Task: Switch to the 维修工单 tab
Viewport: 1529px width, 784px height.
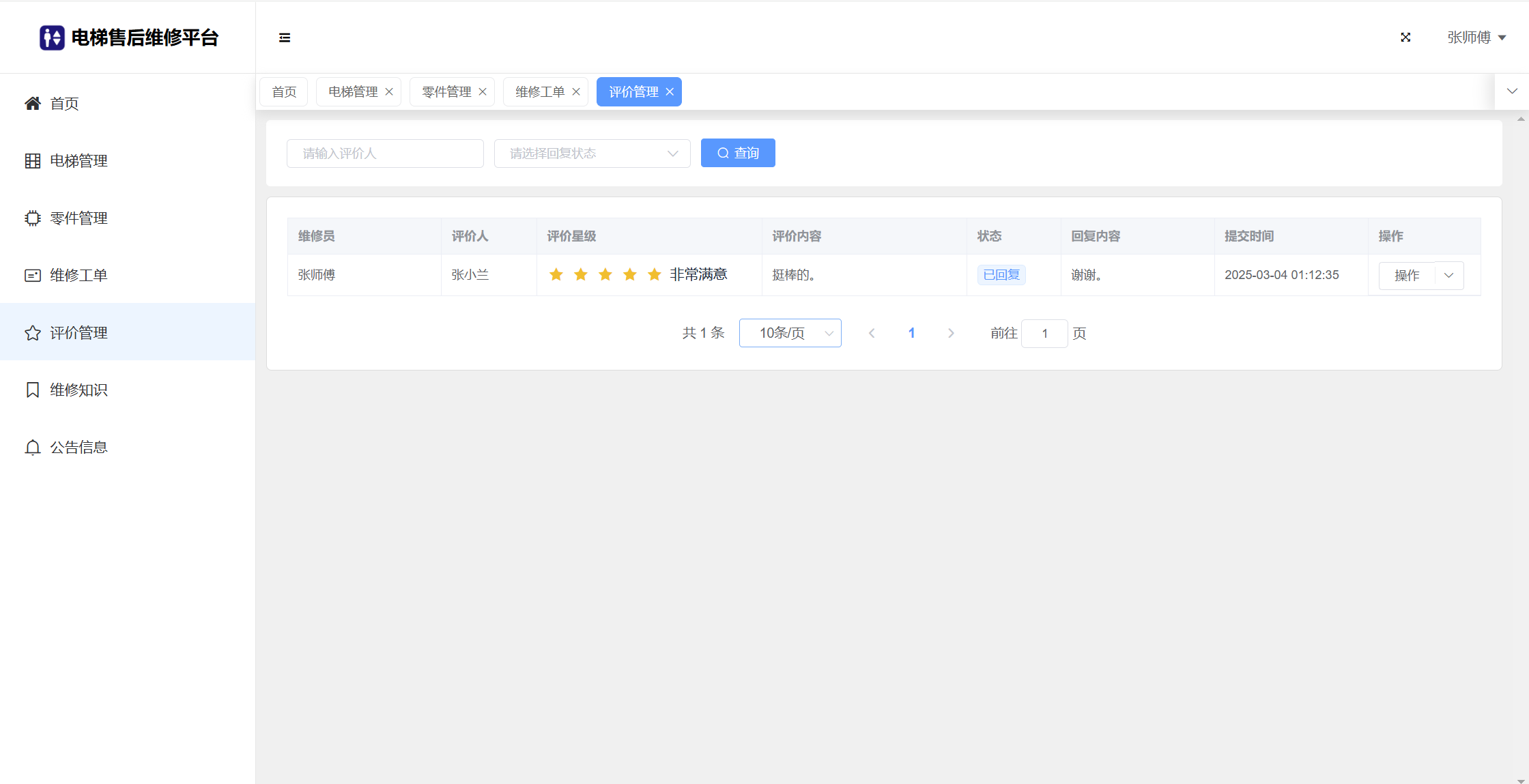Action: tap(539, 92)
